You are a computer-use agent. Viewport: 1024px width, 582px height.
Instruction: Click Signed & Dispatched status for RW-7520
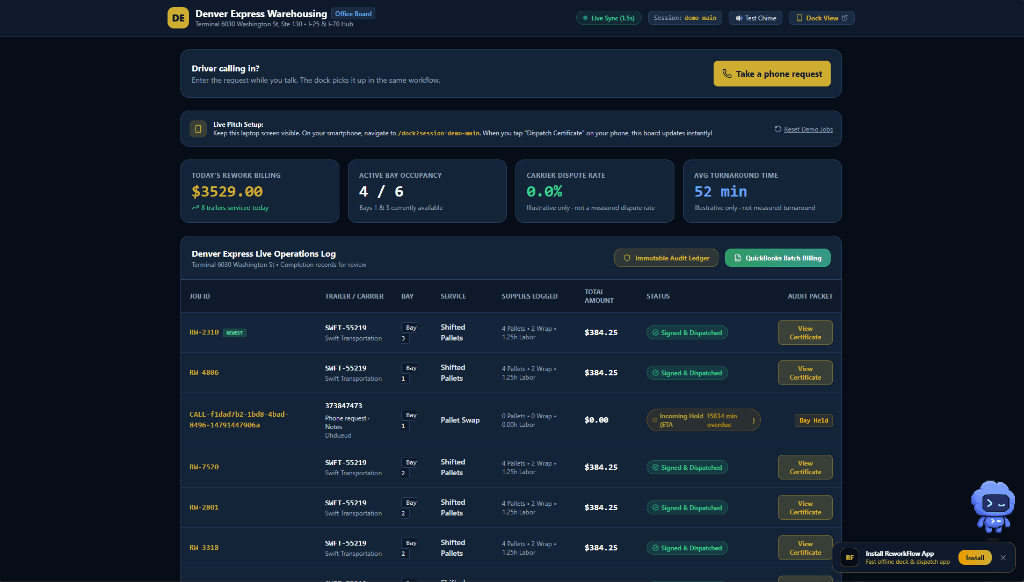click(687, 467)
